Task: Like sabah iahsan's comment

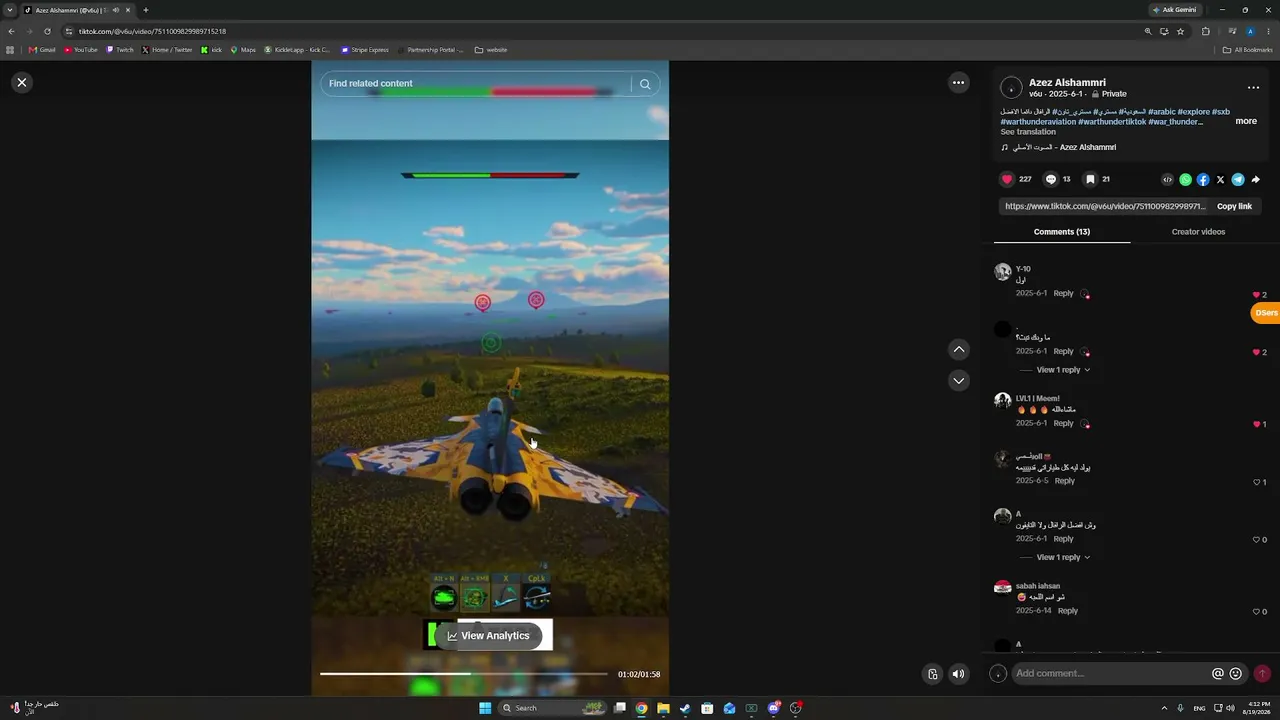Action: (1257, 611)
